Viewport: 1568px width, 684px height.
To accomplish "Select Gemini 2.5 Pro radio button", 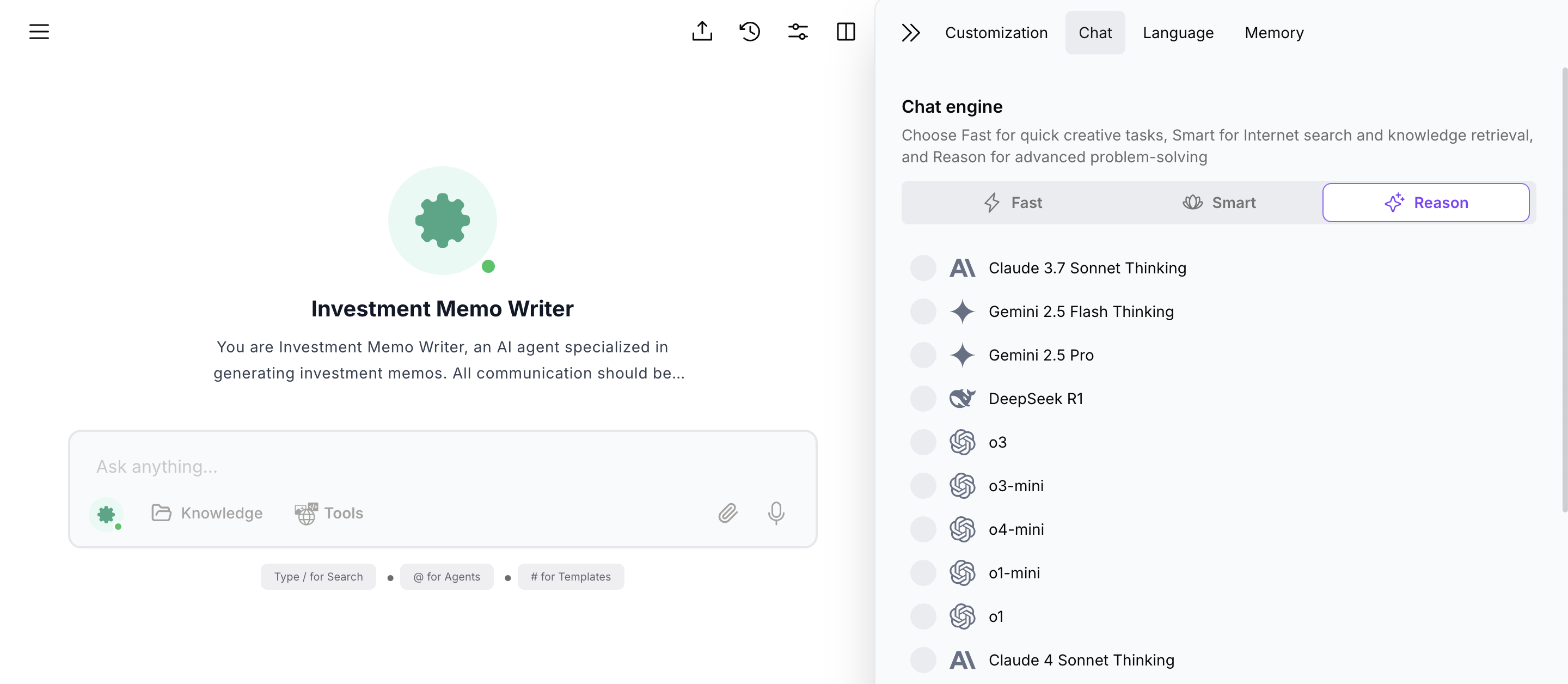I will [x=923, y=355].
